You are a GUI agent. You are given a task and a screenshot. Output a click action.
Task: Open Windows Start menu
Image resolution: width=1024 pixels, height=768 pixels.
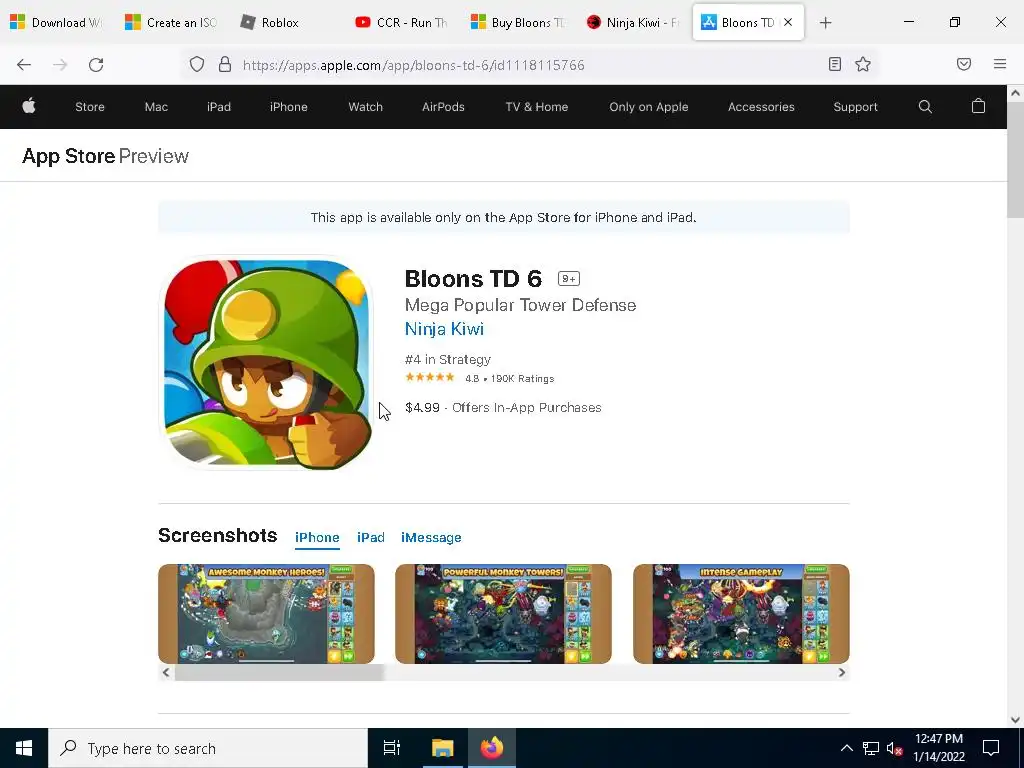click(24, 748)
